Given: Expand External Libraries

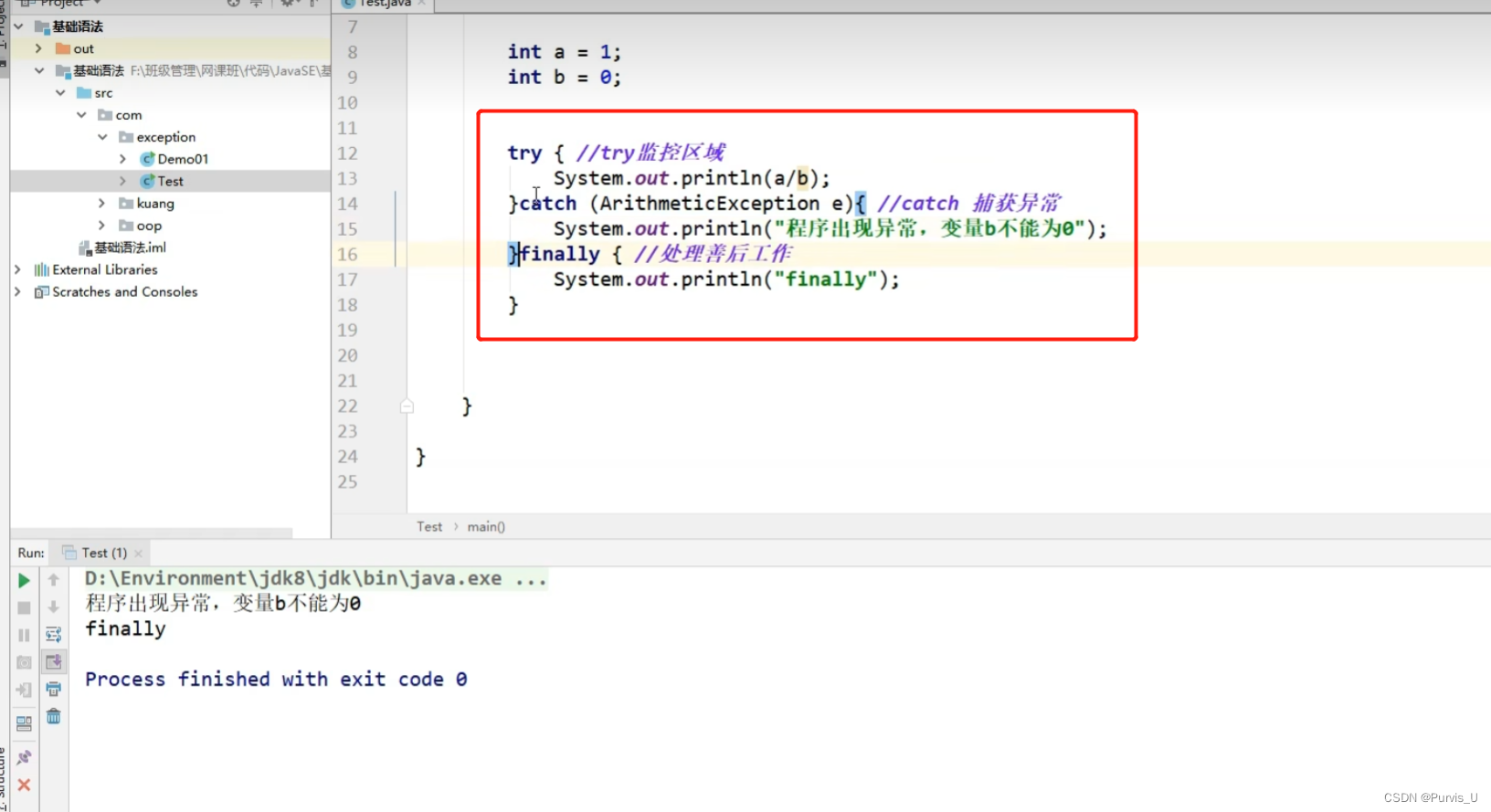Looking at the screenshot, I should coord(17,269).
